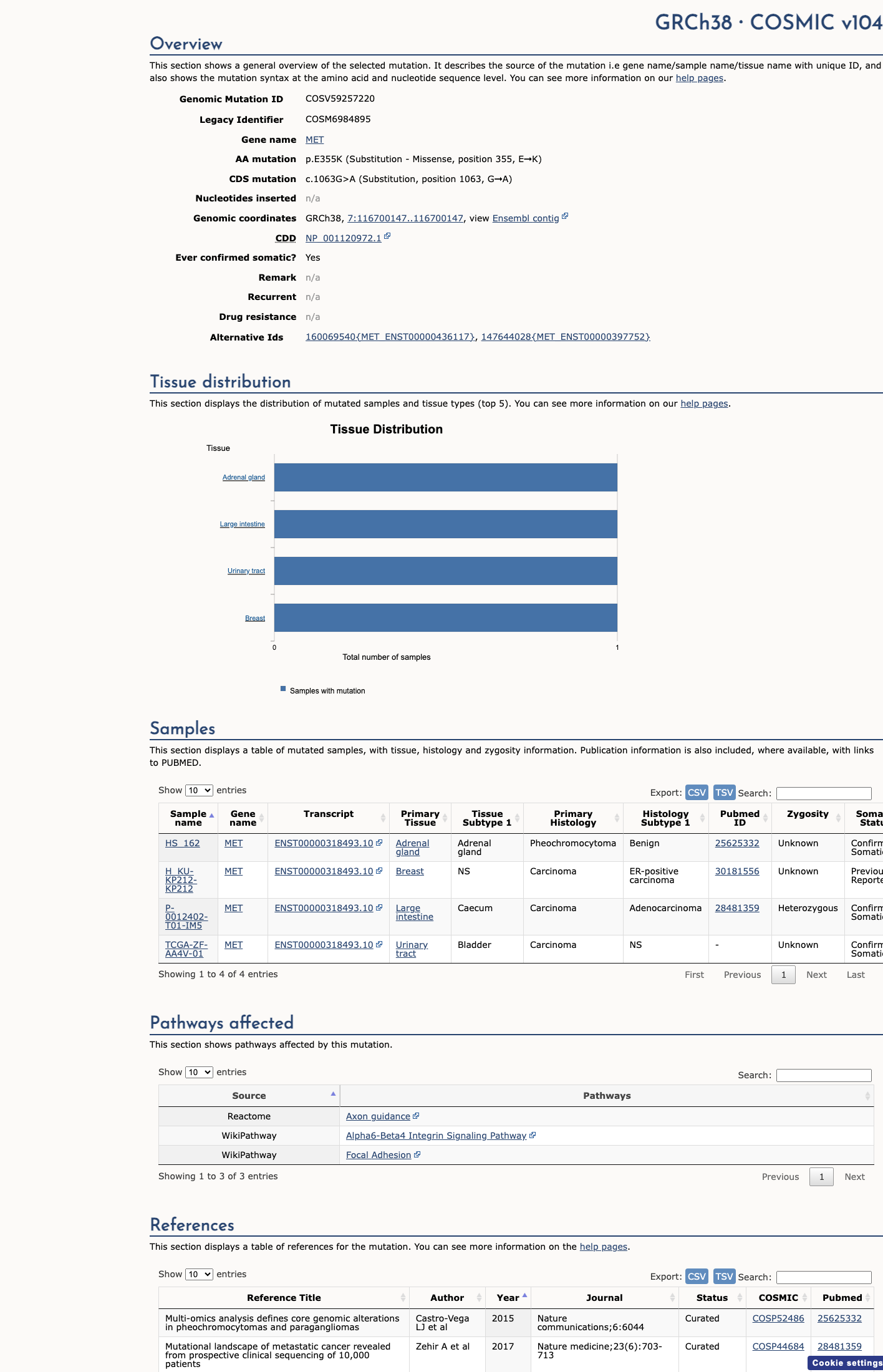Screen dimensions: 883x1372
Task: Click sort arrows beside Reference Title header
Action: (x=403, y=1298)
